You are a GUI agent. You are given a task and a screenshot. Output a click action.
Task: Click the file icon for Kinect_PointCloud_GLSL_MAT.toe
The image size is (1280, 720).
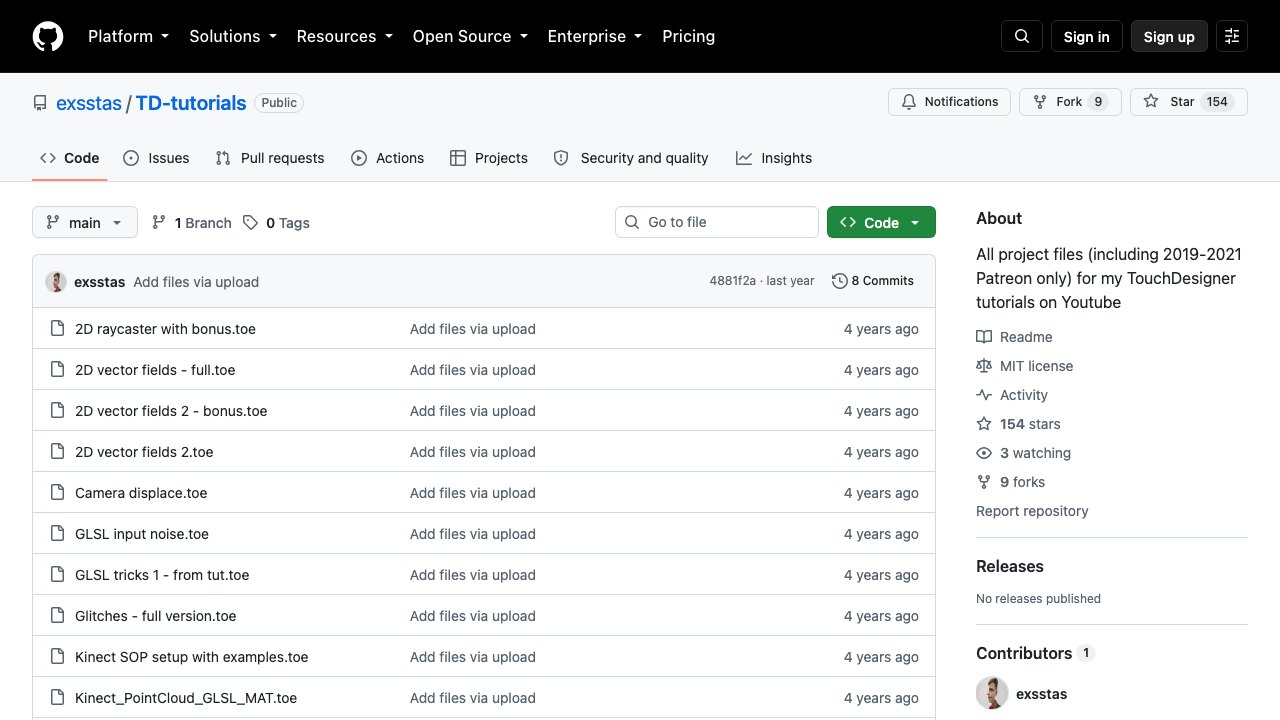(x=57, y=698)
